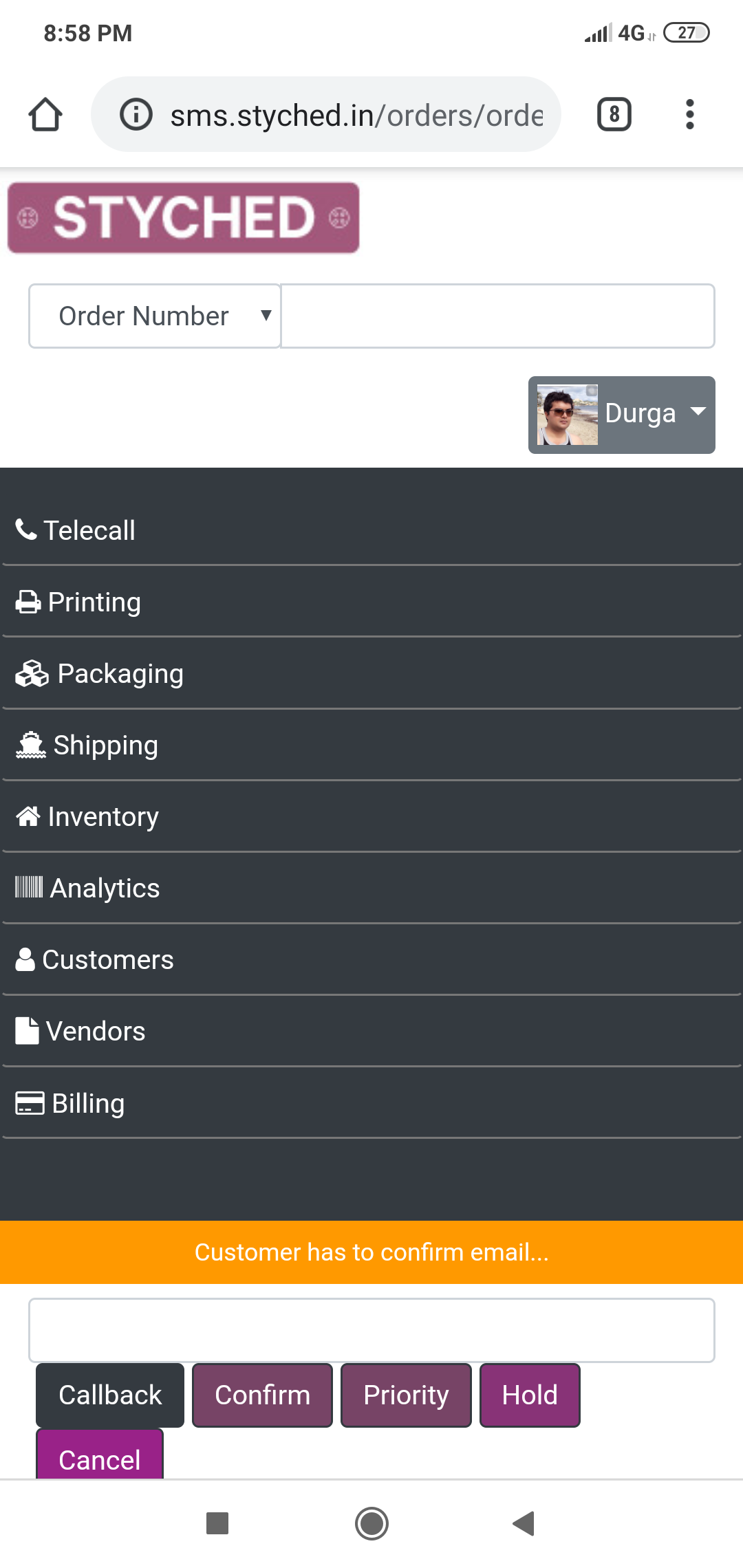The height and width of the screenshot is (1568, 743).
Task: View site information icon in address bar
Action: point(136,114)
